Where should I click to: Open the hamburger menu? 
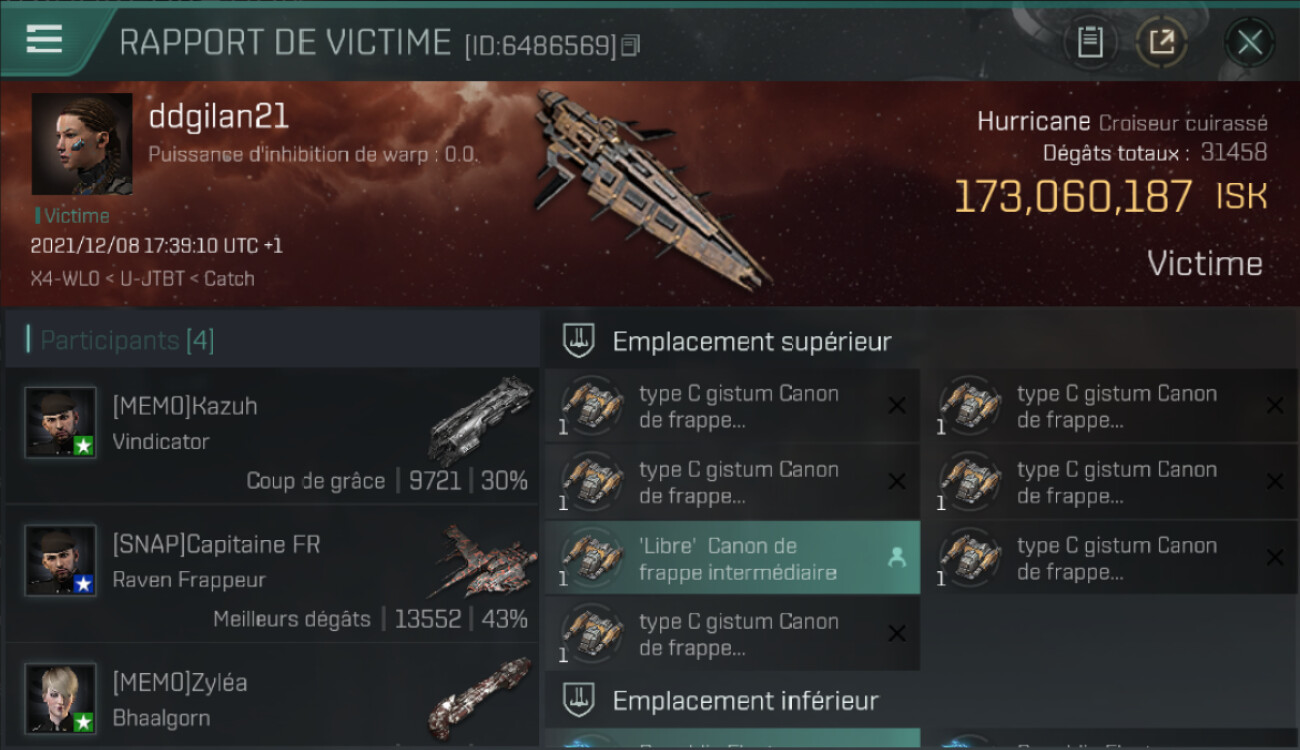(x=44, y=39)
